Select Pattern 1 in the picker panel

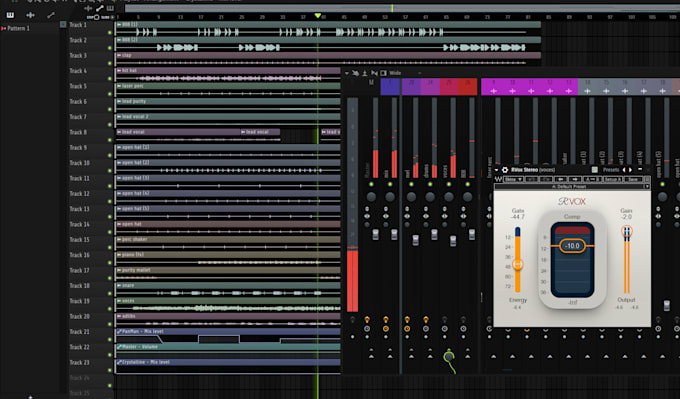point(18,28)
